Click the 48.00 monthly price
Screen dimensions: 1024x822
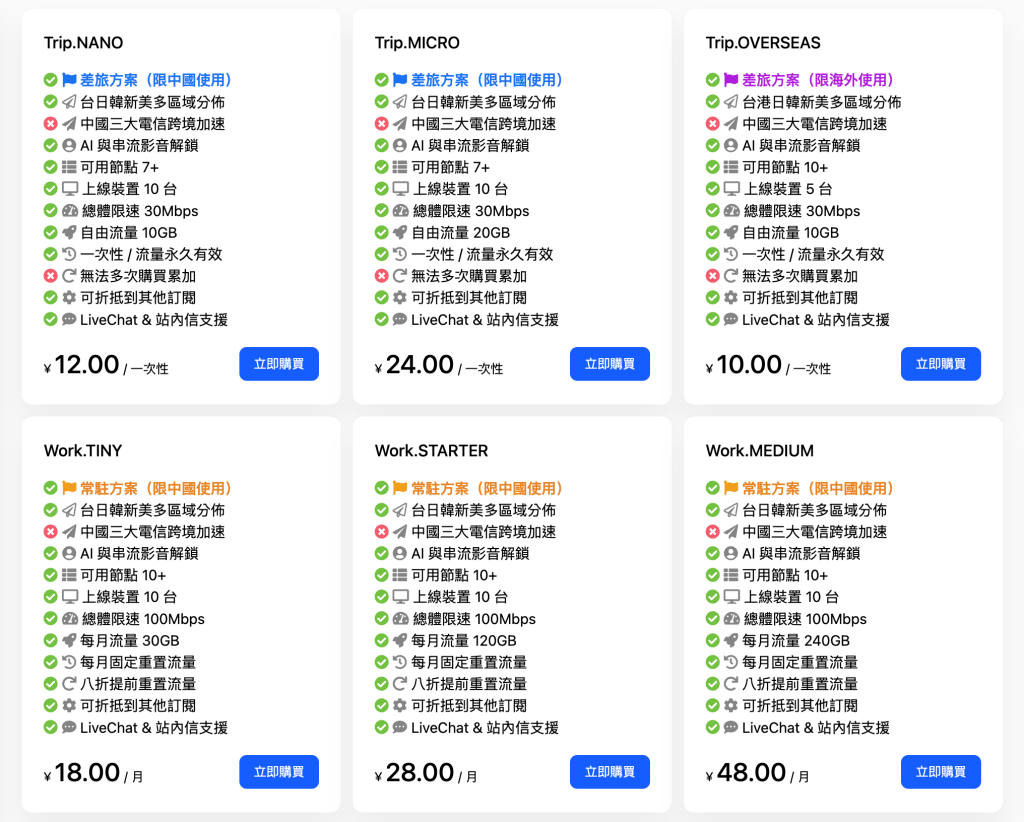click(x=751, y=772)
